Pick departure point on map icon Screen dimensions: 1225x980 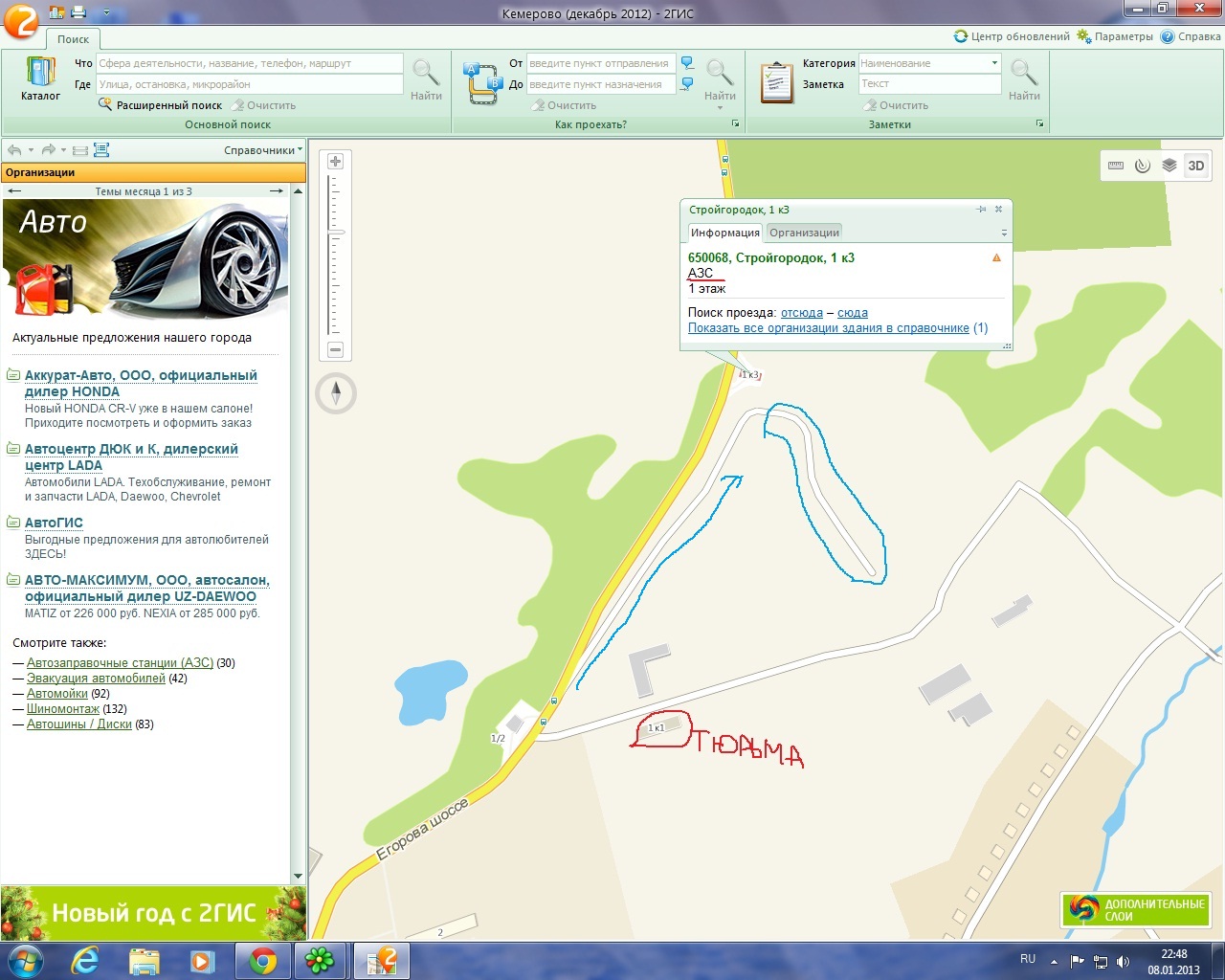pyautogui.click(x=687, y=63)
